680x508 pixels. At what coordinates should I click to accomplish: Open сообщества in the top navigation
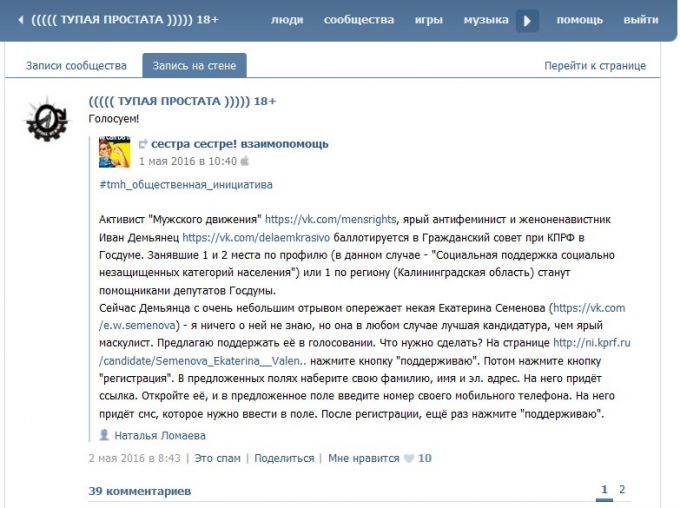pyautogui.click(x=359, y=20)
